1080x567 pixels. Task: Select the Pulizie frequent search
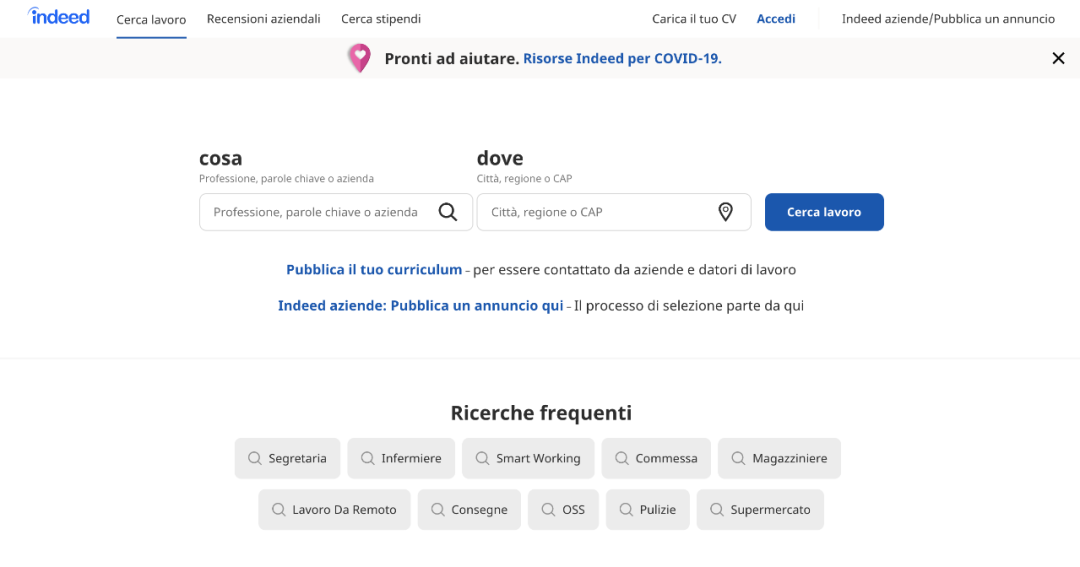pos(647,510)
